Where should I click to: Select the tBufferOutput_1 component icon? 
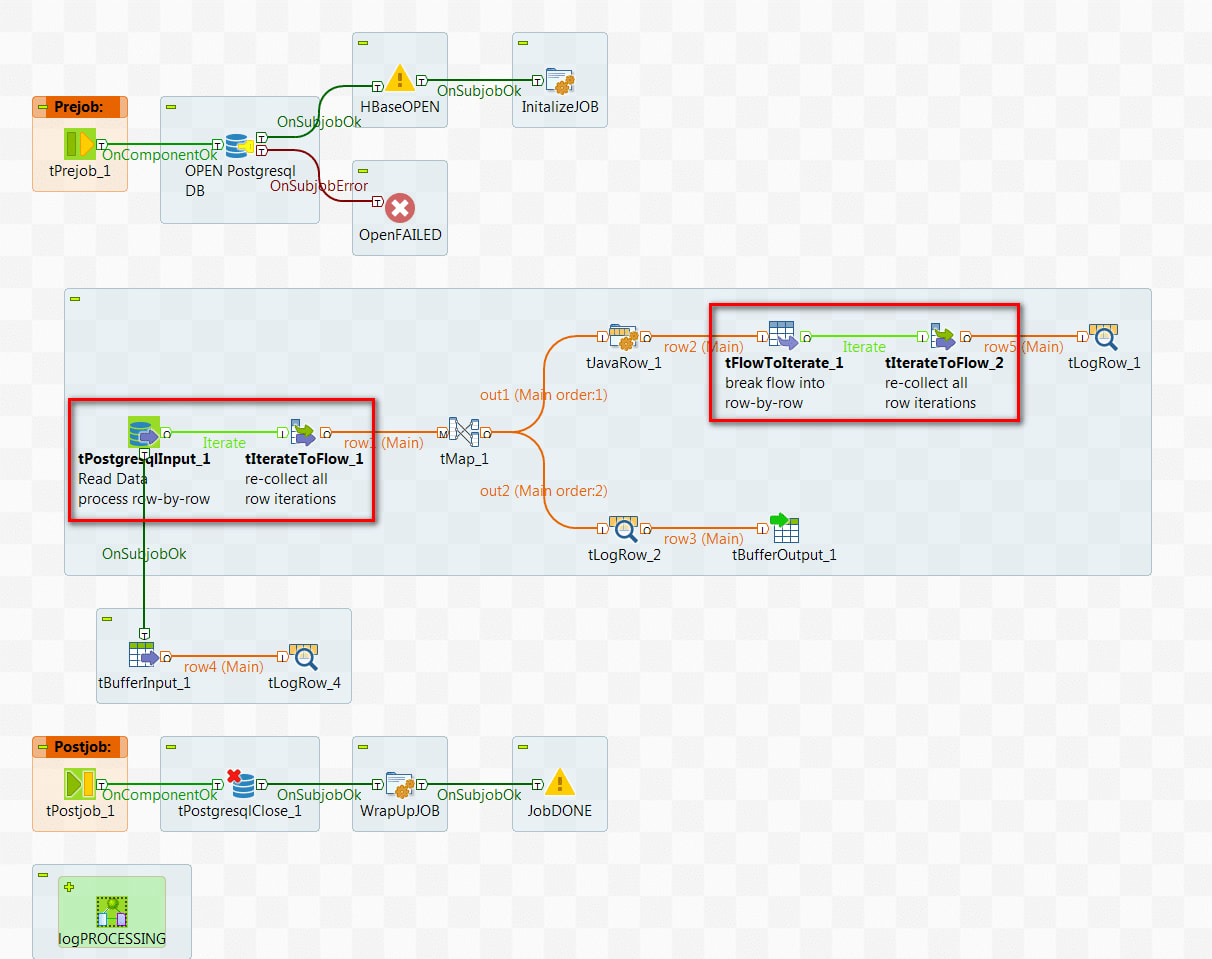pos(784,527)
